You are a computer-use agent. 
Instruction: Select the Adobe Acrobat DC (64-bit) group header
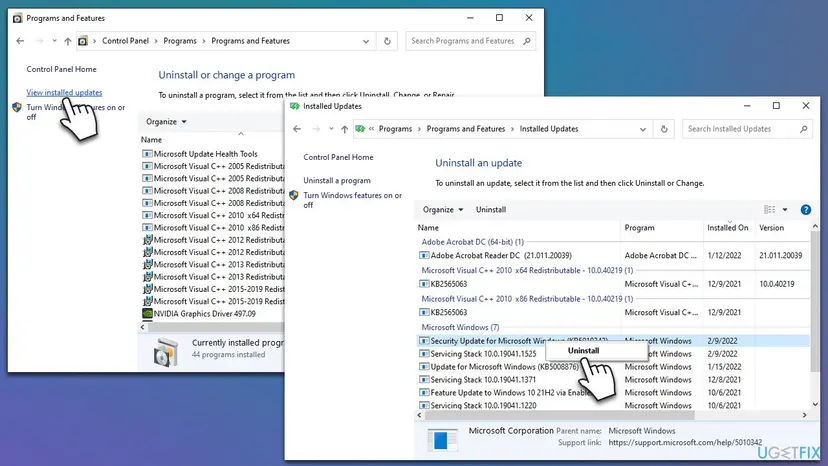coord(472,242)
